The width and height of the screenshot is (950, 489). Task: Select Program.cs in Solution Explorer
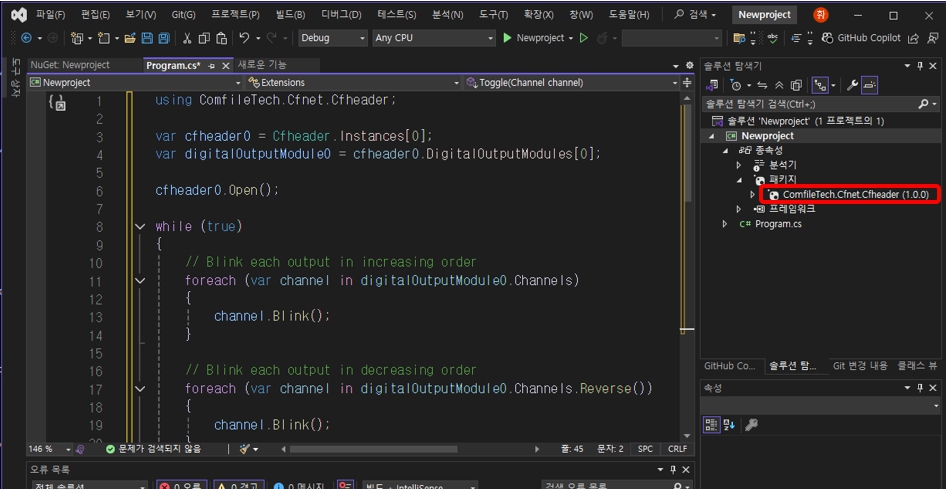pyautogui.click(x=778, y=224)
